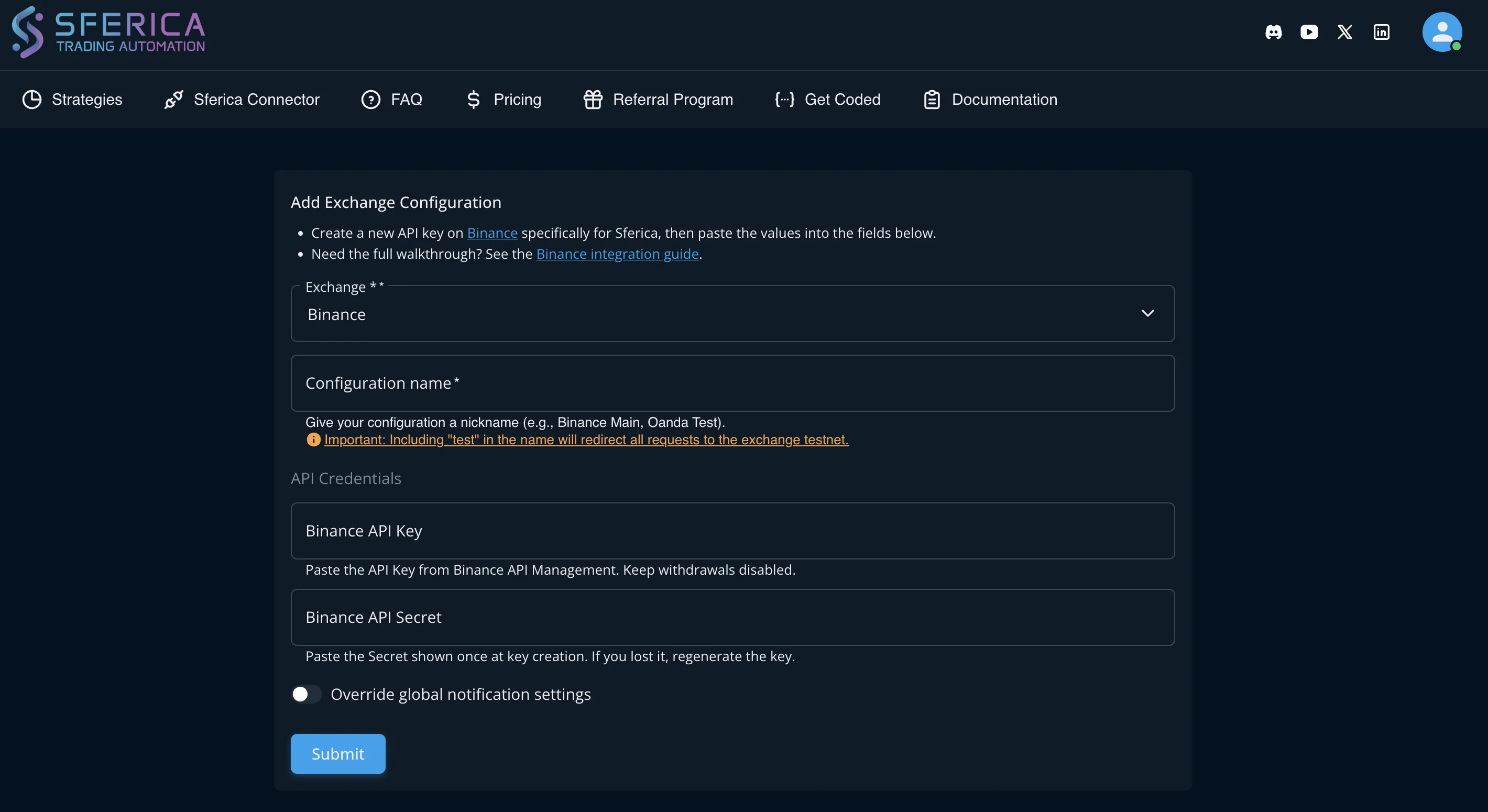1488x812 pixels.
Task: Open the X (Twitter) icon link
Action: (x=1345, y=32)
